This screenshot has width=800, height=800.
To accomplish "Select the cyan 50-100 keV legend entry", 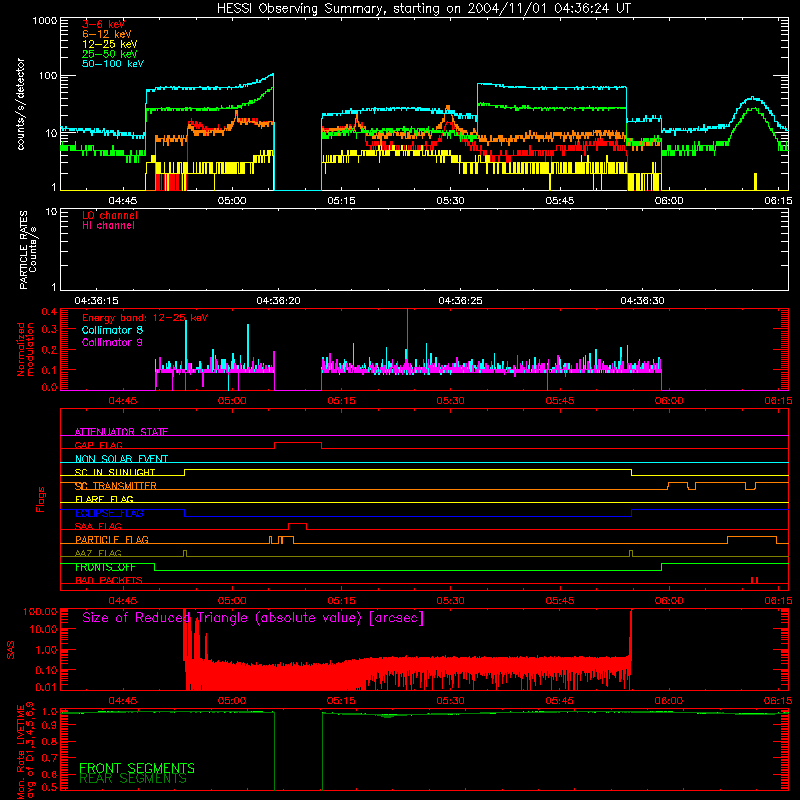I will pyautogui.click(x=113, y=64).
